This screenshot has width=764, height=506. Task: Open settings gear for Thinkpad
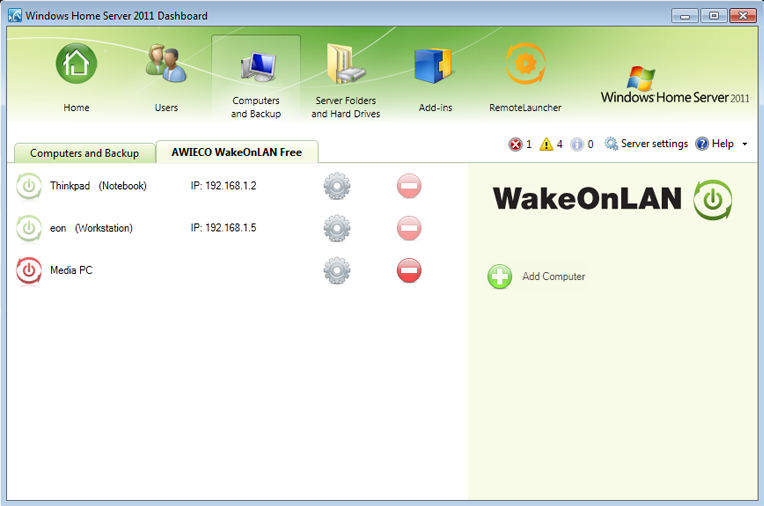coord(337,186)
